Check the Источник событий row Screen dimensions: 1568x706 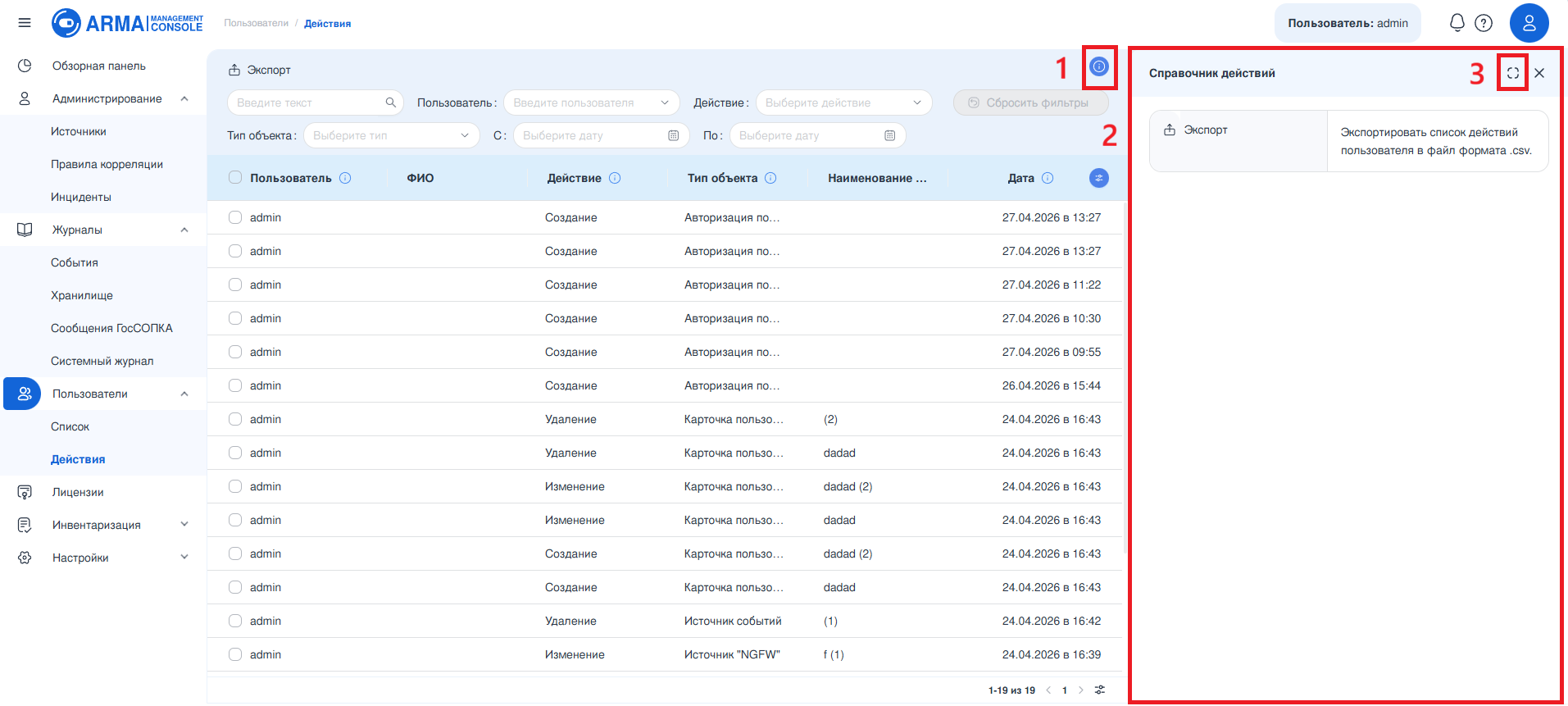(235, 621)
